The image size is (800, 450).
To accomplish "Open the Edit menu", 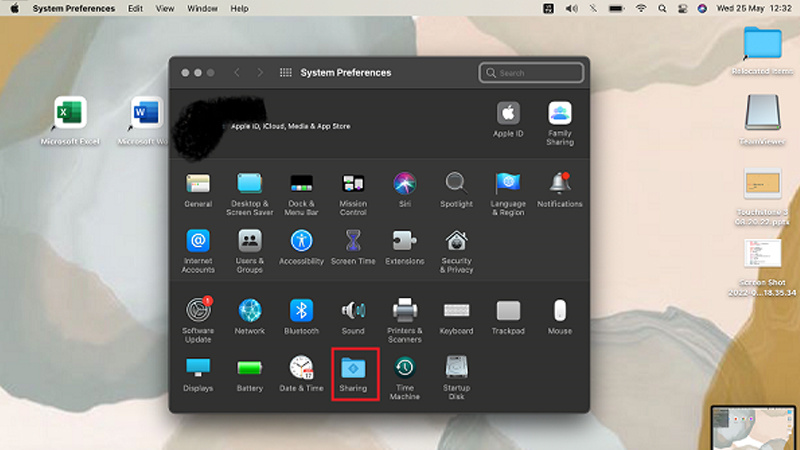I will 135,8.
